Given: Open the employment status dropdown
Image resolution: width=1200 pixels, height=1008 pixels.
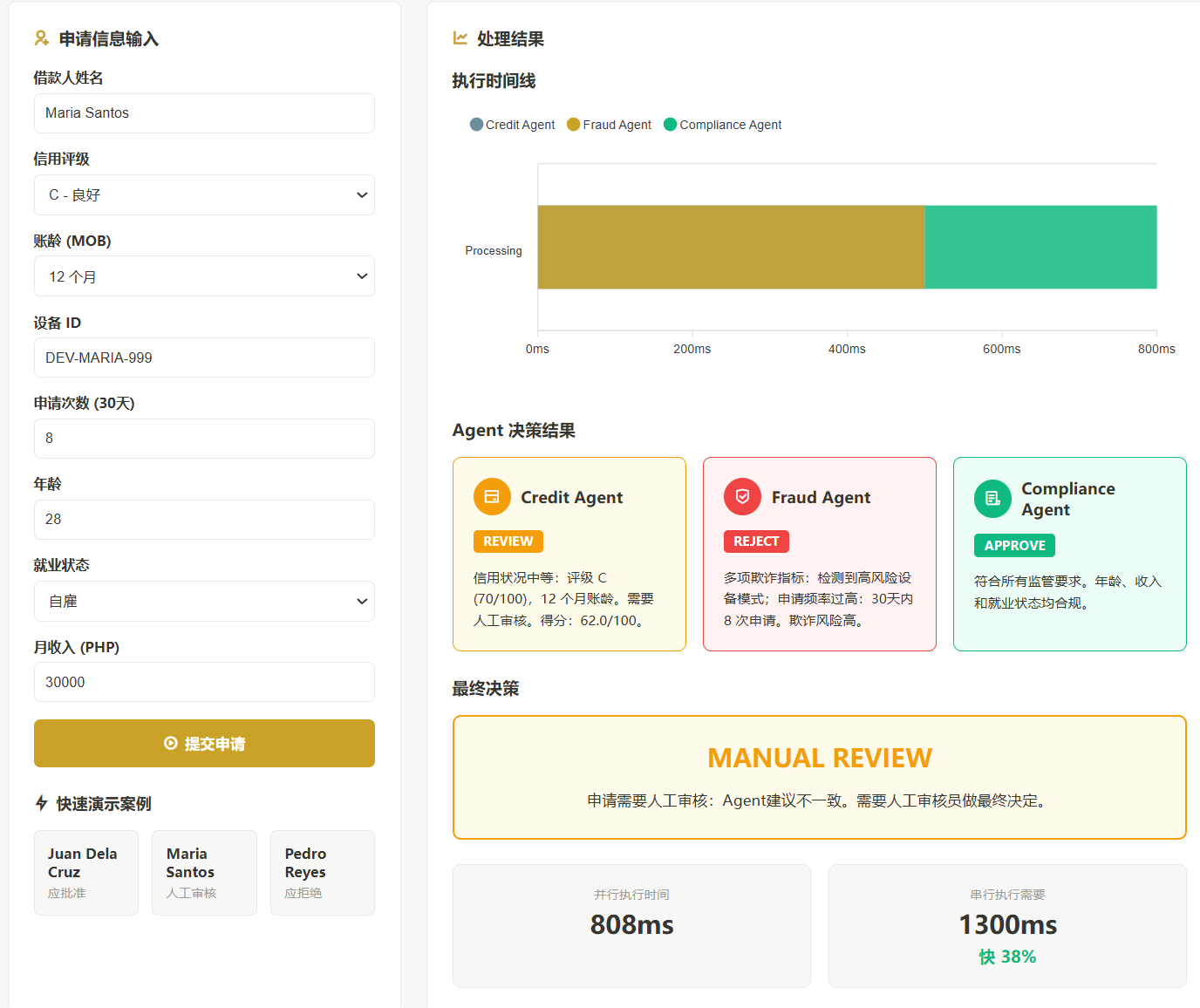Looking at the screenshot, I should coord(204,602).
